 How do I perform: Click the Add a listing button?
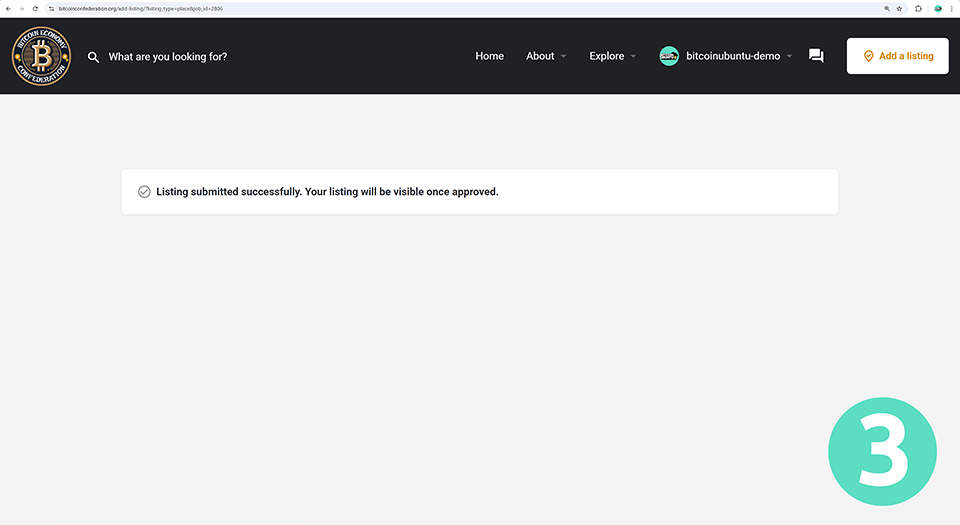(x=897, y=56)
